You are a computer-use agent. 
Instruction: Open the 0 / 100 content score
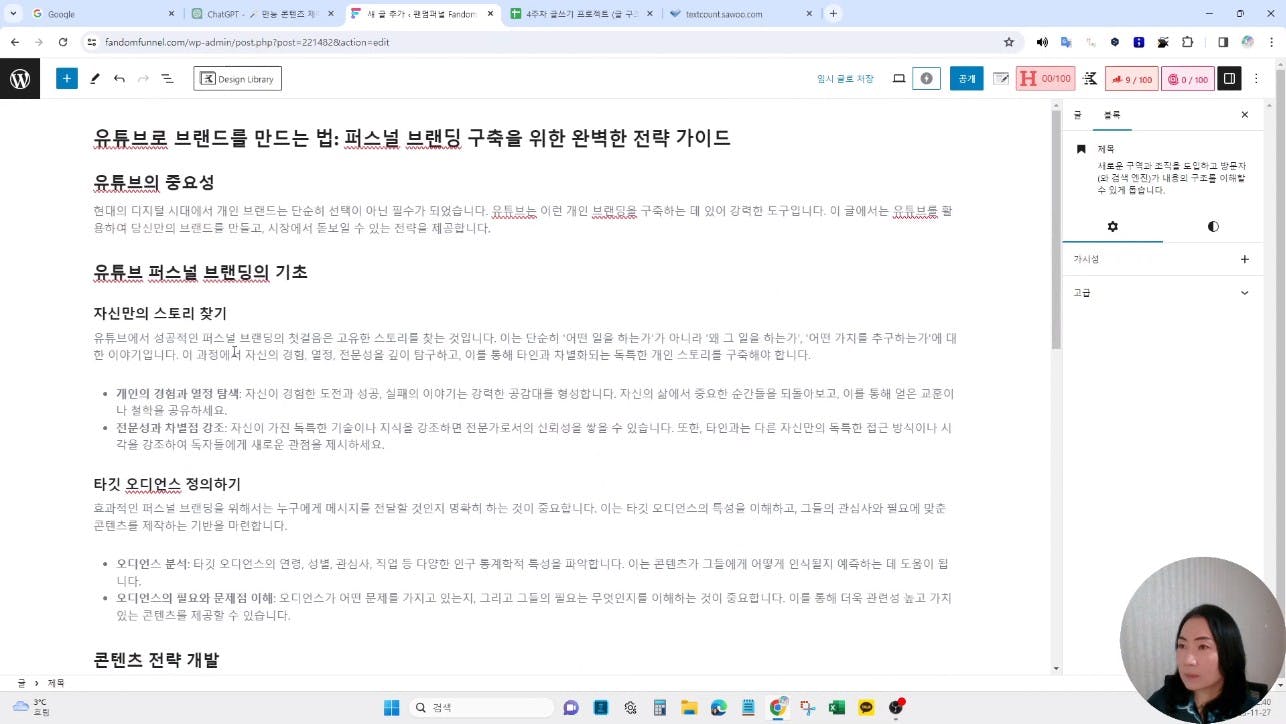pyautogui.click(x=1187, y=79)
